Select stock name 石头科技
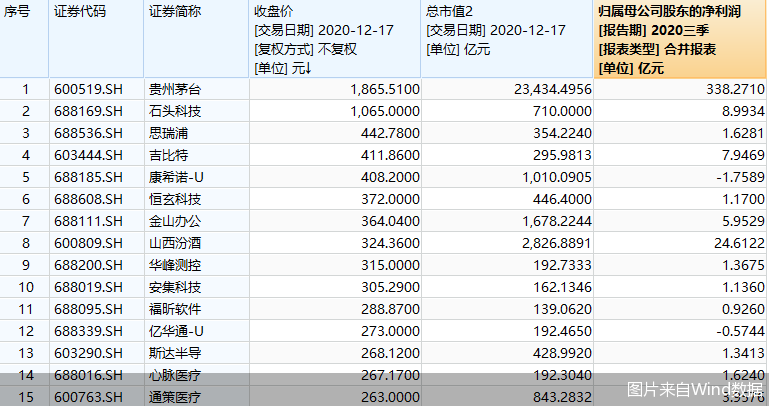Viewport: 769px width, 406px height. click(175, 111)
